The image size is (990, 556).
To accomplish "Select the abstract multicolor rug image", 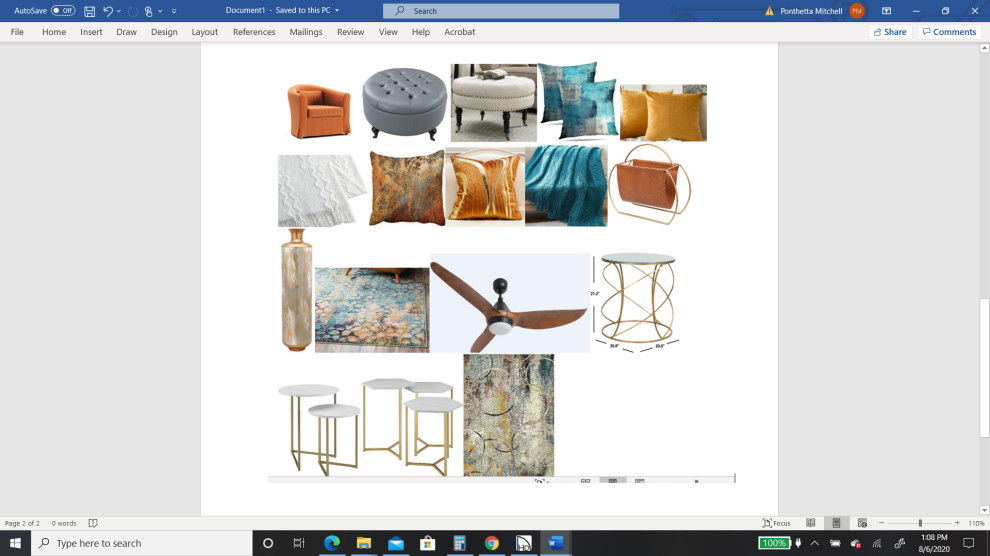I will click(509, 415).
